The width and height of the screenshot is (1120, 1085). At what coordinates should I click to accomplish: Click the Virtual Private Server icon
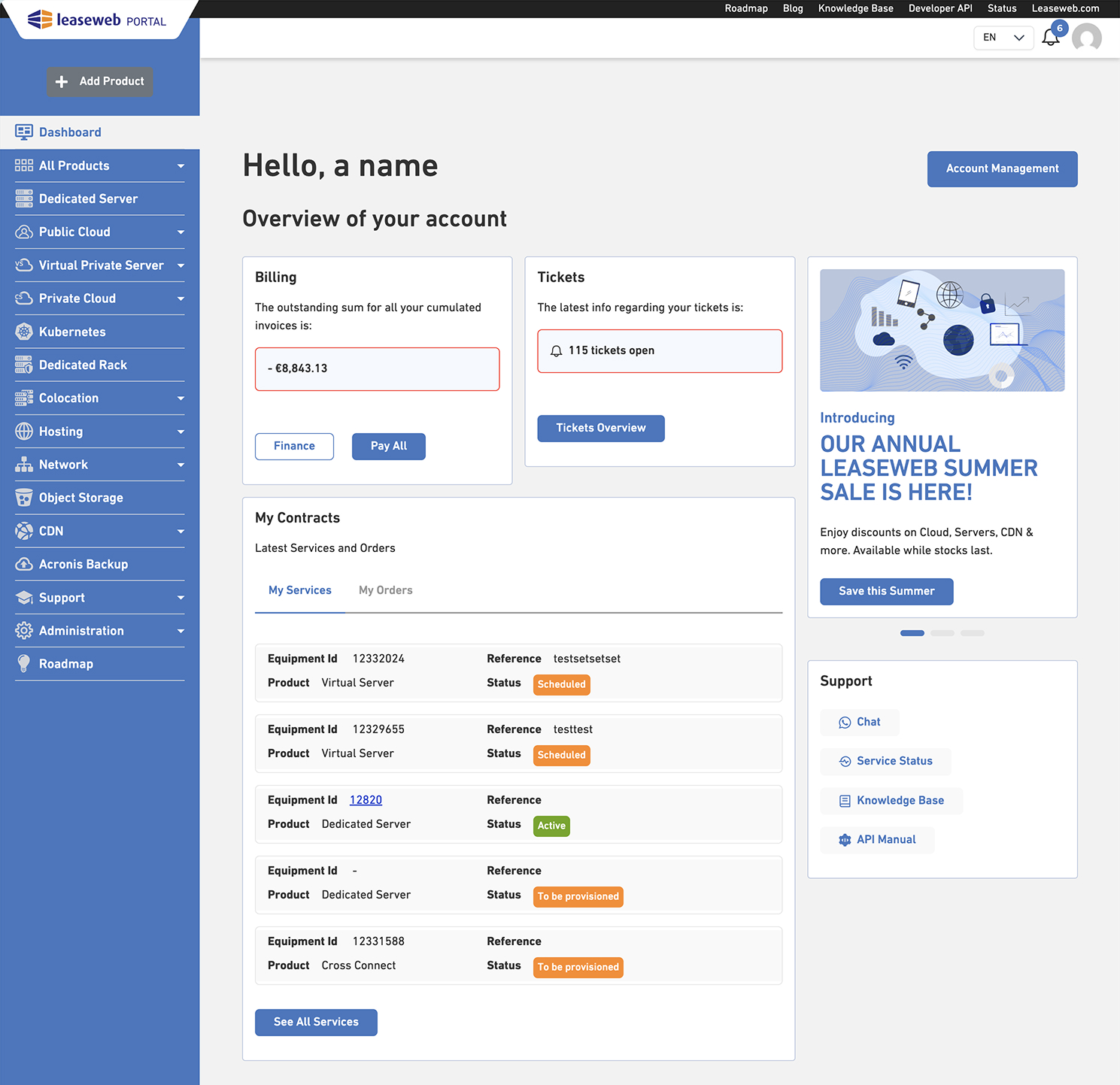pyautogui.click(x=24, y=265)
